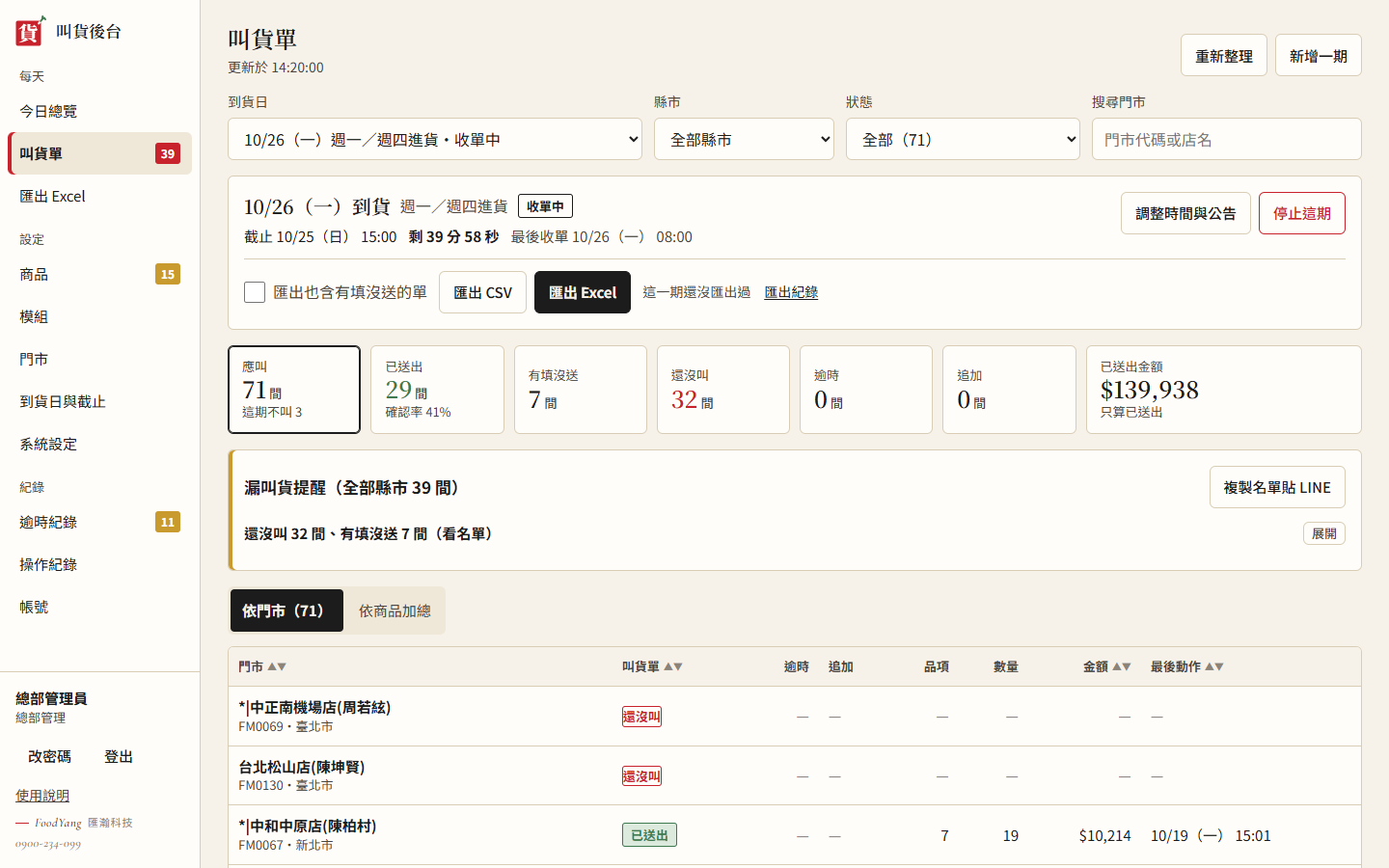
Task: Select the 還沒叫 32 間 stat card
Action: [723, 390]
